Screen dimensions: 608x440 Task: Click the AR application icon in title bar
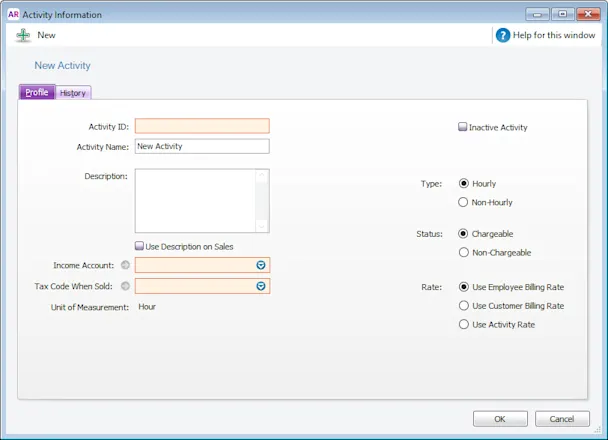[x=13, y=14]
